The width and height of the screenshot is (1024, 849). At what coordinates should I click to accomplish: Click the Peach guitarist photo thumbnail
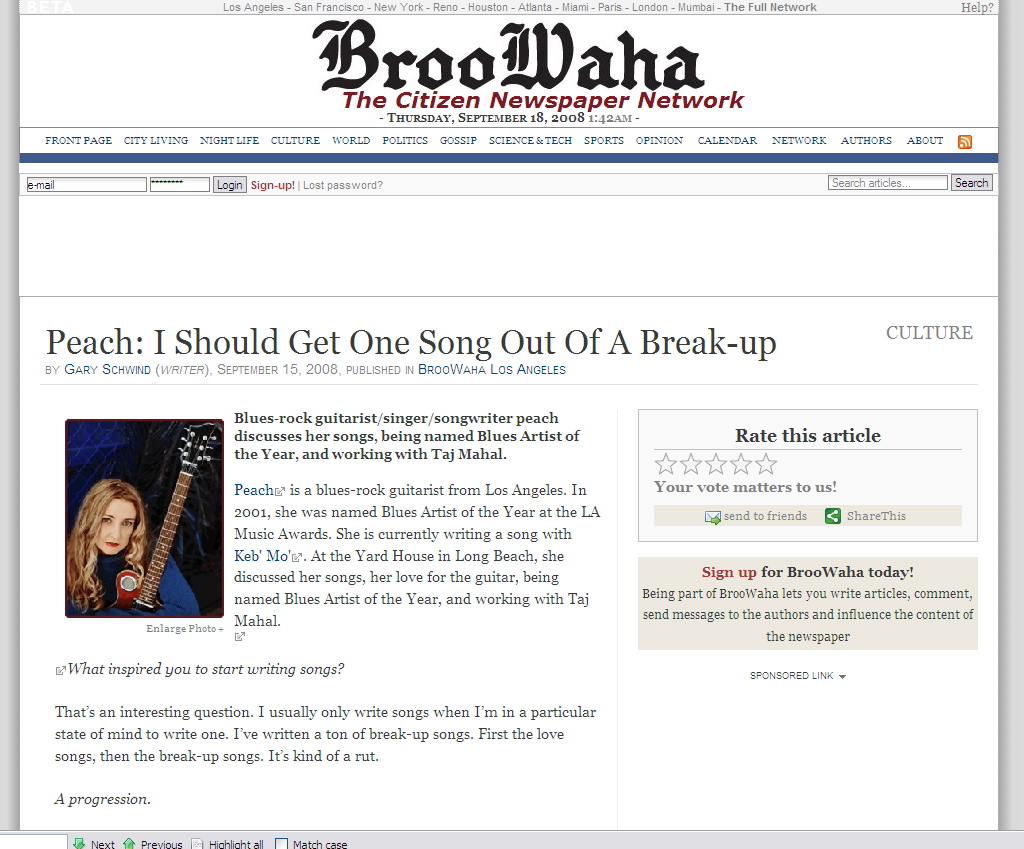click(x=144, y=519)
